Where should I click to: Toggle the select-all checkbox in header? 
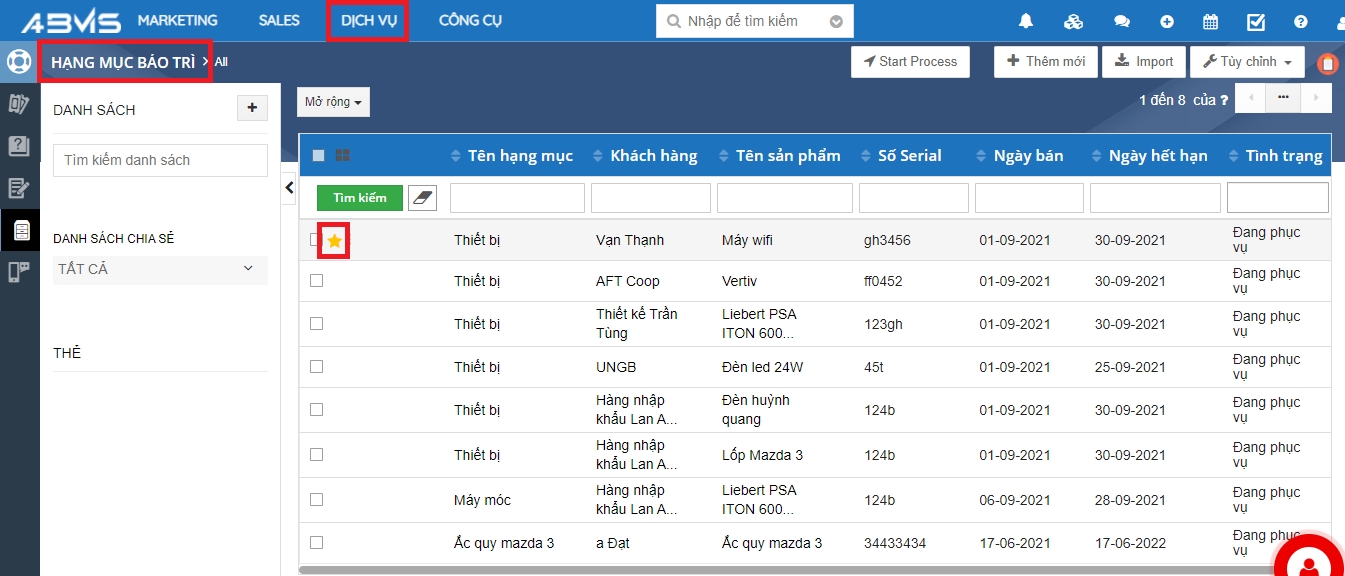coord(318,155)
